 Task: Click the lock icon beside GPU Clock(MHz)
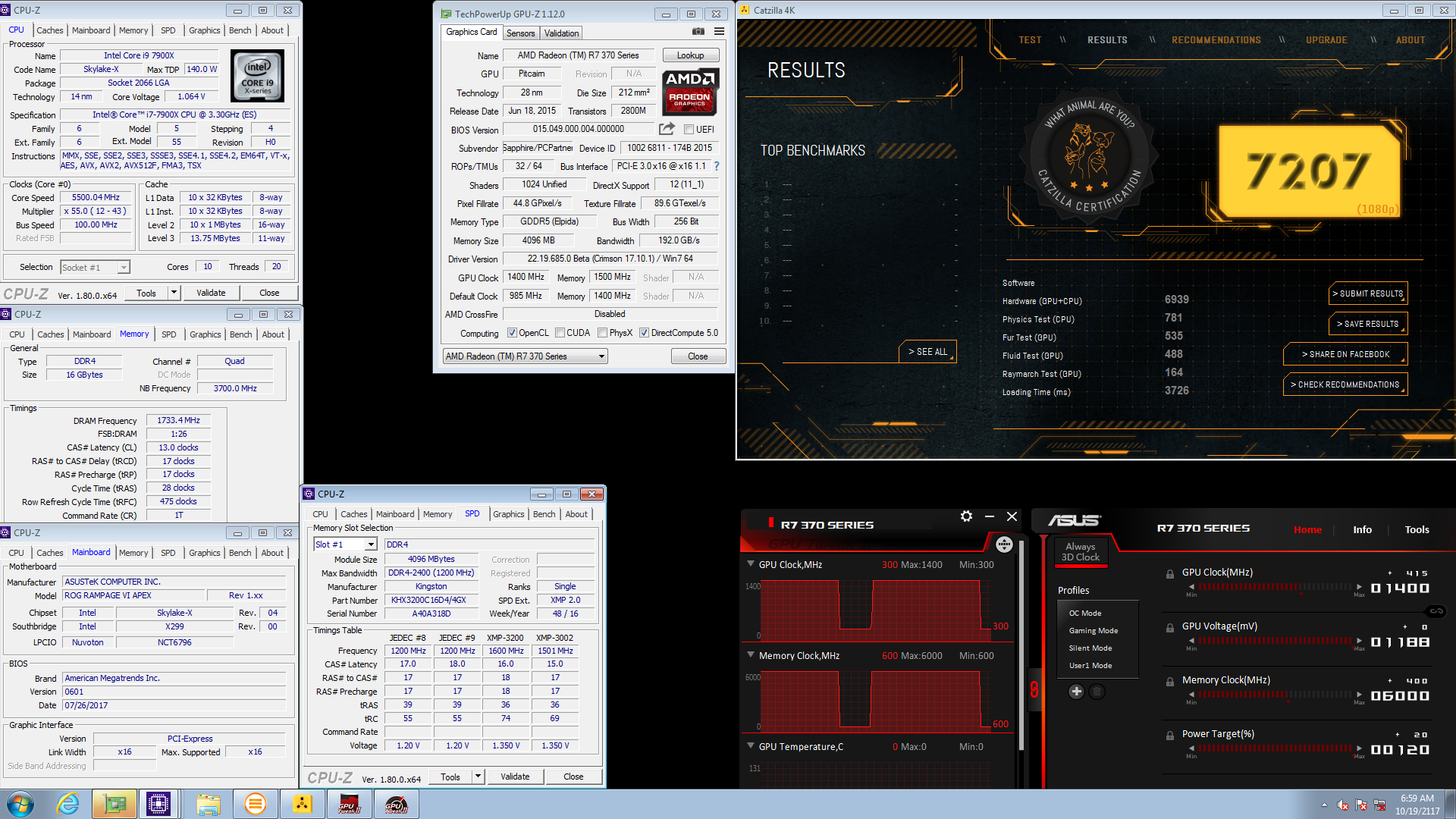(1170, 574)
